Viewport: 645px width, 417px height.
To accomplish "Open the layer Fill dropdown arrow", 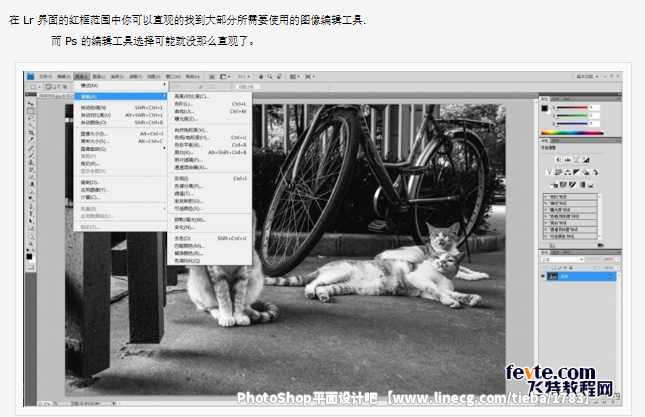I will click(x=617, y=267).
